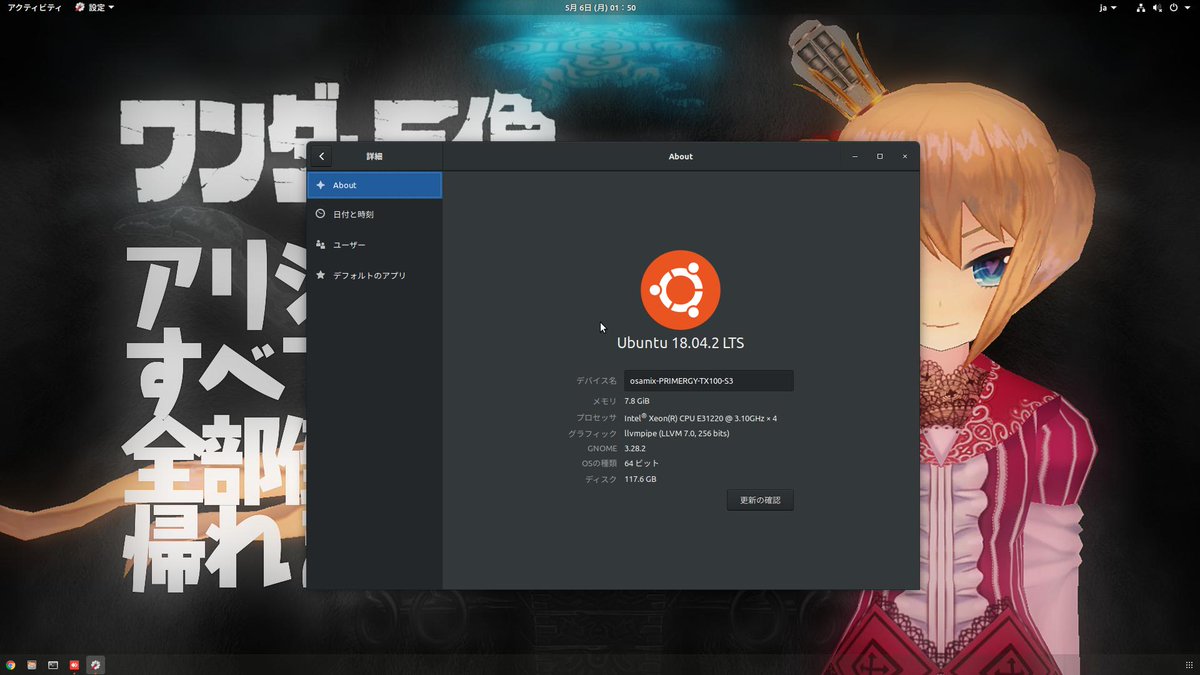This screenshot has width=1200, height=675.
Task: Open the file manager in taskbar
Action: point(32,665)
